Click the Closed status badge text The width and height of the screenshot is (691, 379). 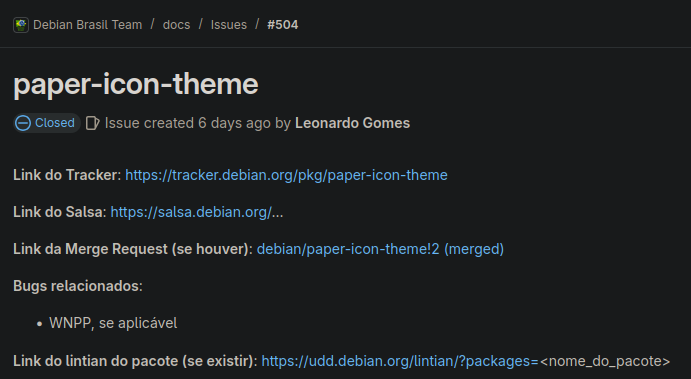55,123
